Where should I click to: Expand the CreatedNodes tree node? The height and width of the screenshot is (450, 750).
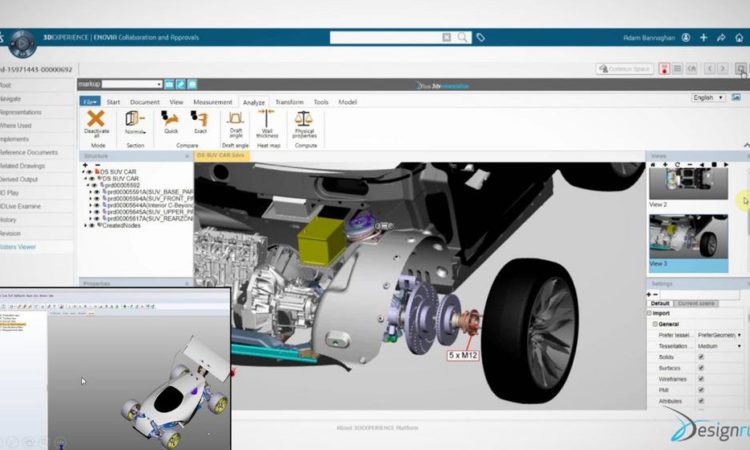point(86,225)
